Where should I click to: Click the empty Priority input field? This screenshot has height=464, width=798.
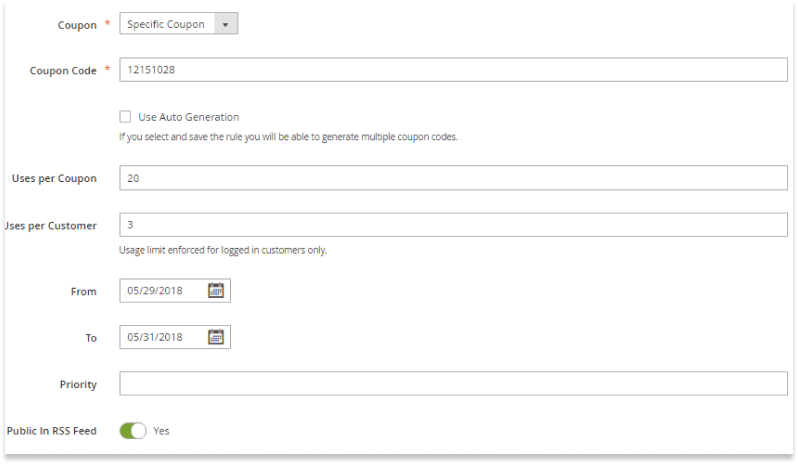click(x=453, y=384)
